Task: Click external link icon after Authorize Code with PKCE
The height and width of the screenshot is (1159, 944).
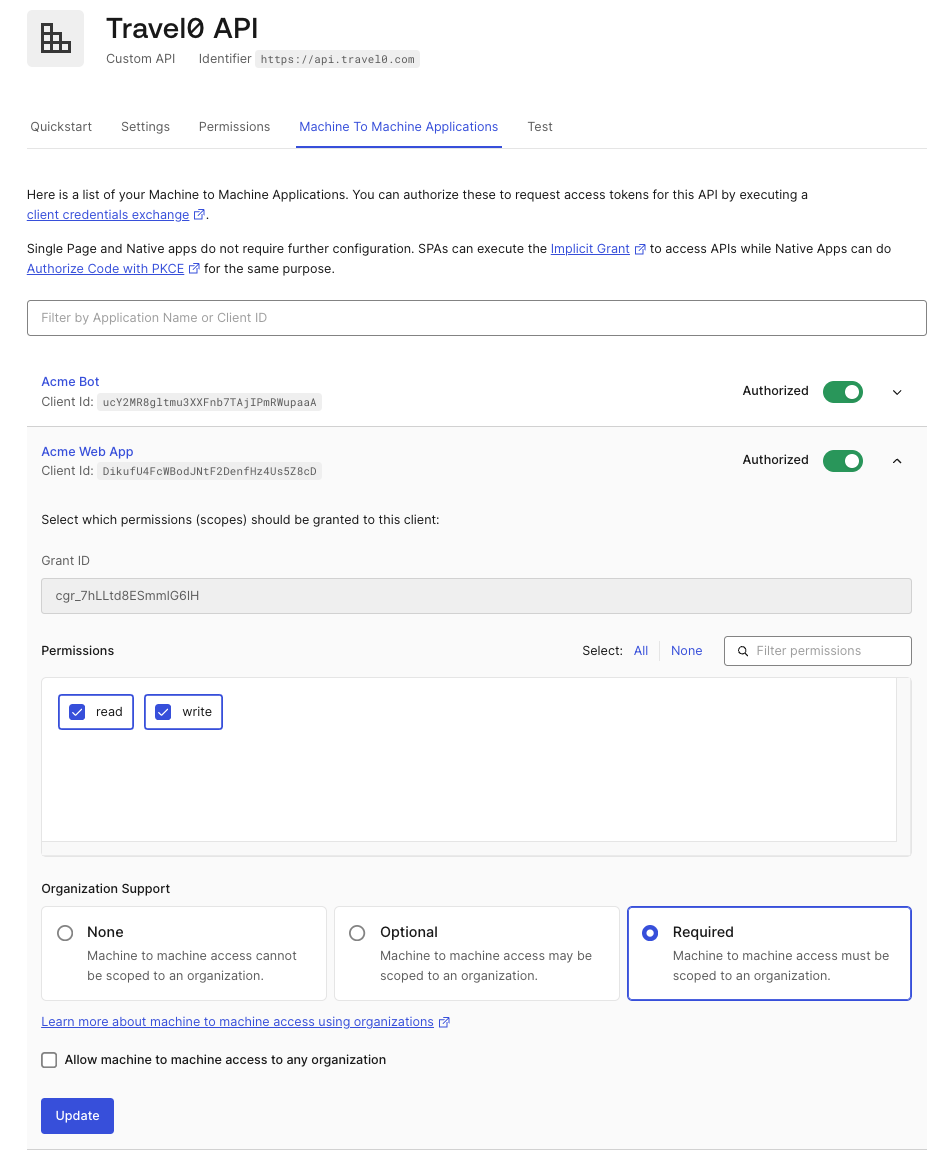Action: 194,268
